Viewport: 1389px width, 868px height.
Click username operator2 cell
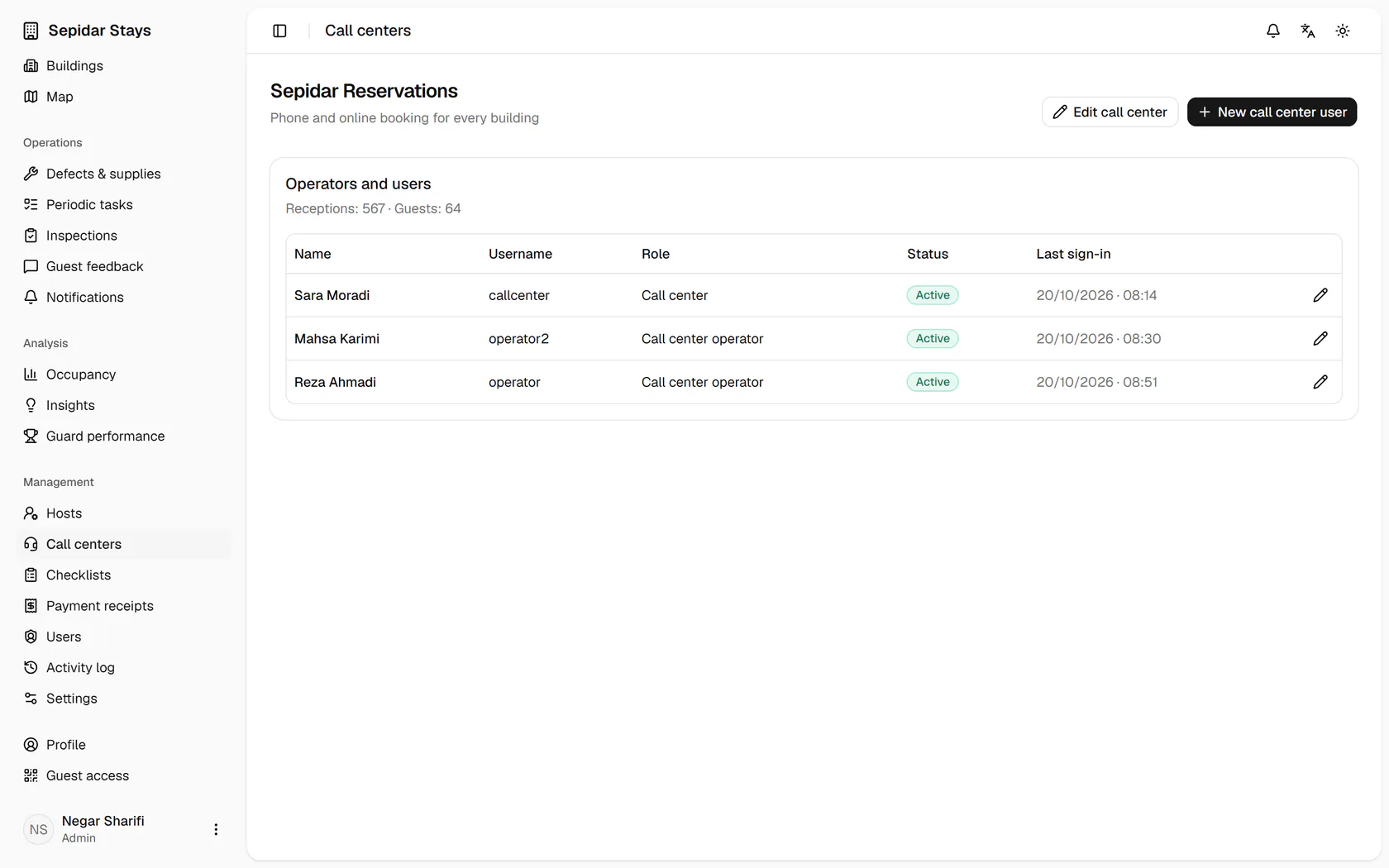pos(518,338)
